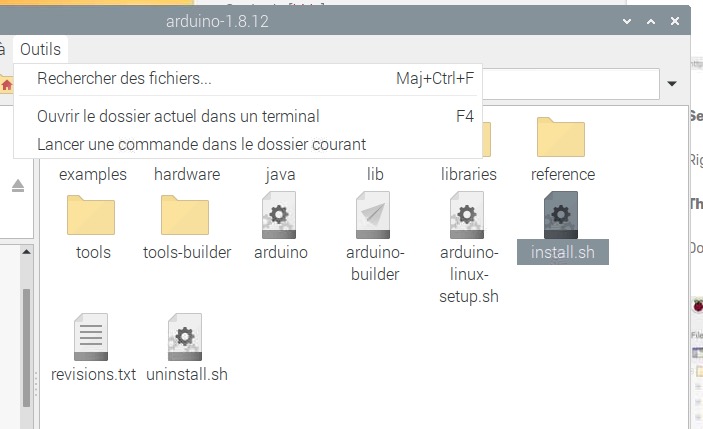
Task: Select the reference folder icon
Action: click(561, 140)
